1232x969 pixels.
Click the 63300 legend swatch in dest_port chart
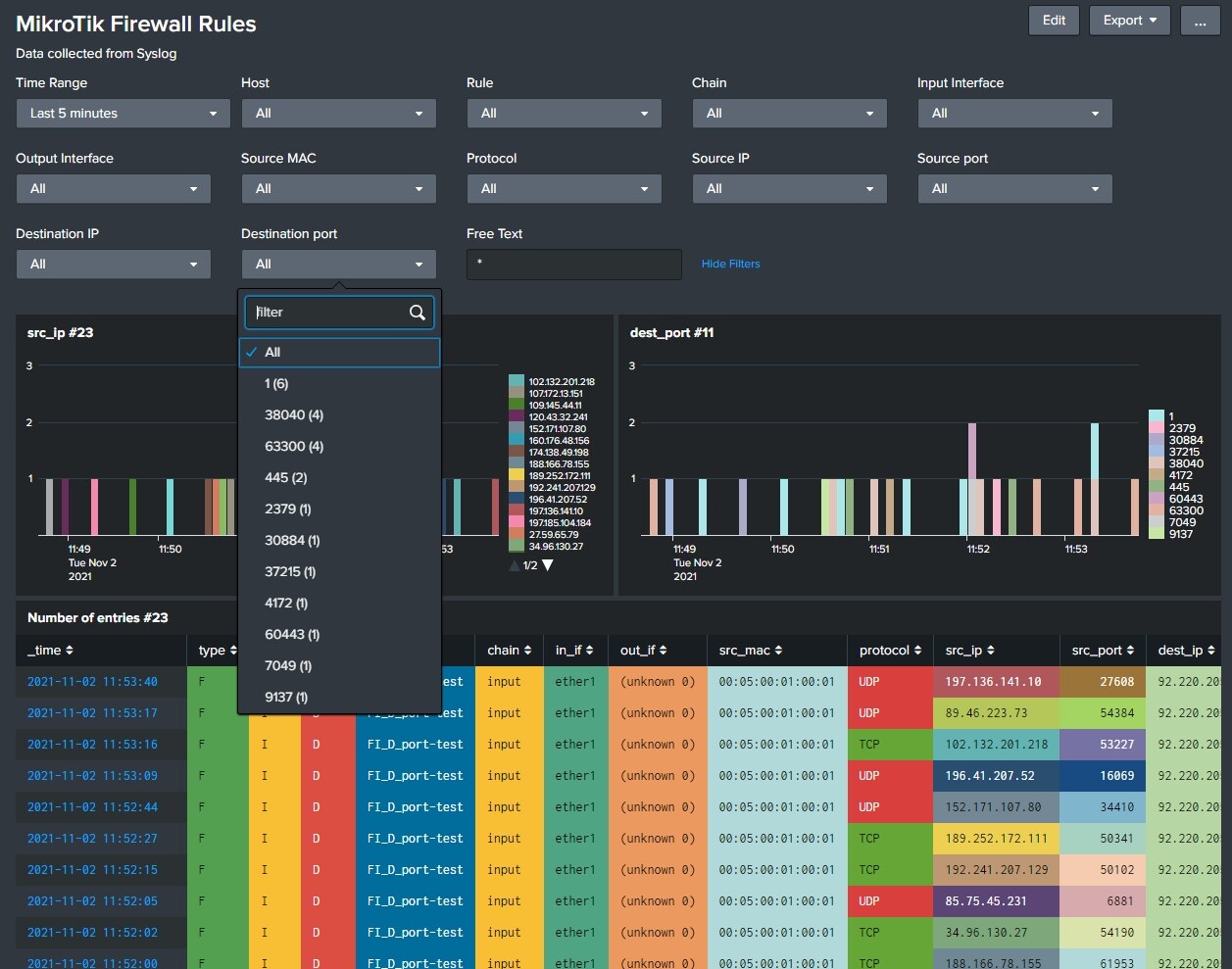coord(1157,510)
